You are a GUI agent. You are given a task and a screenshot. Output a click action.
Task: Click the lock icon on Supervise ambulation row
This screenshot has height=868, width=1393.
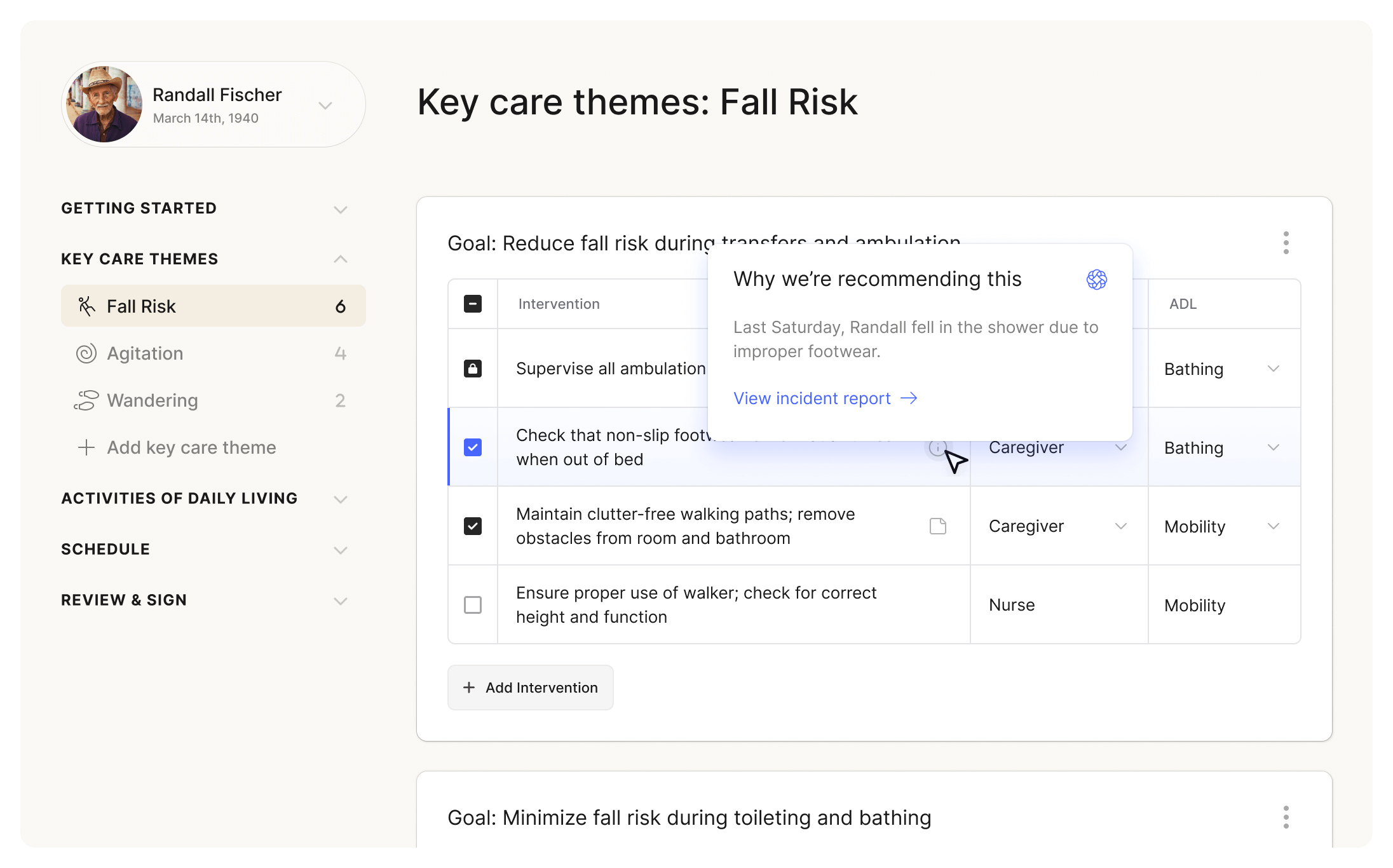473,369
